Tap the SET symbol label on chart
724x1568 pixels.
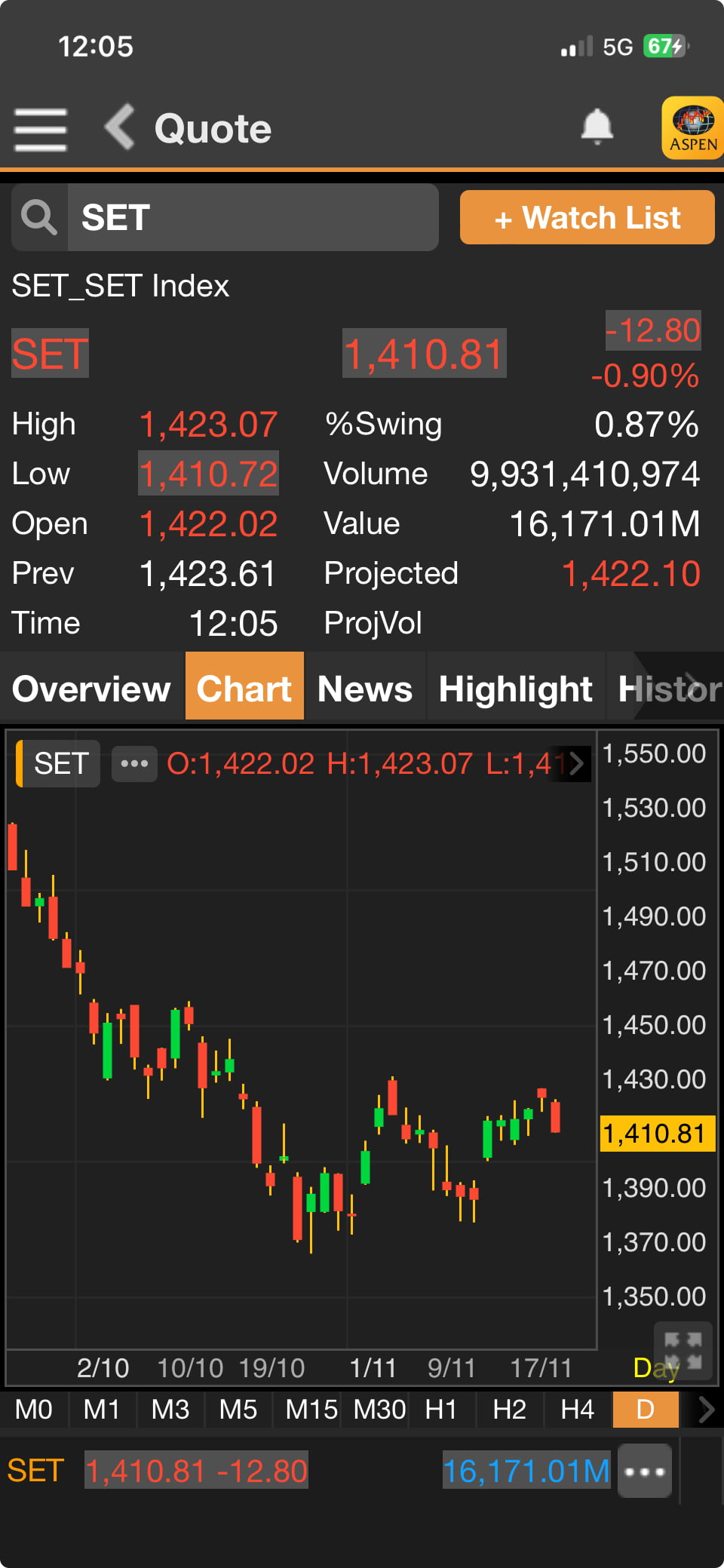pos(59,763)
